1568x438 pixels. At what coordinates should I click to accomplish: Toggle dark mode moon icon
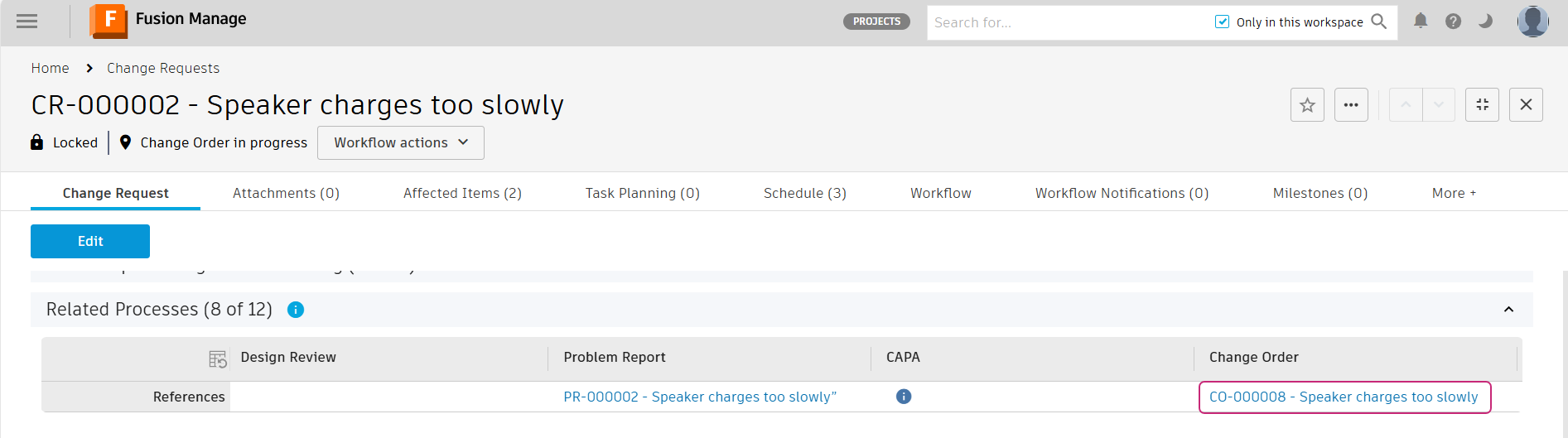pyautogui.click(x=1485, y=22)
